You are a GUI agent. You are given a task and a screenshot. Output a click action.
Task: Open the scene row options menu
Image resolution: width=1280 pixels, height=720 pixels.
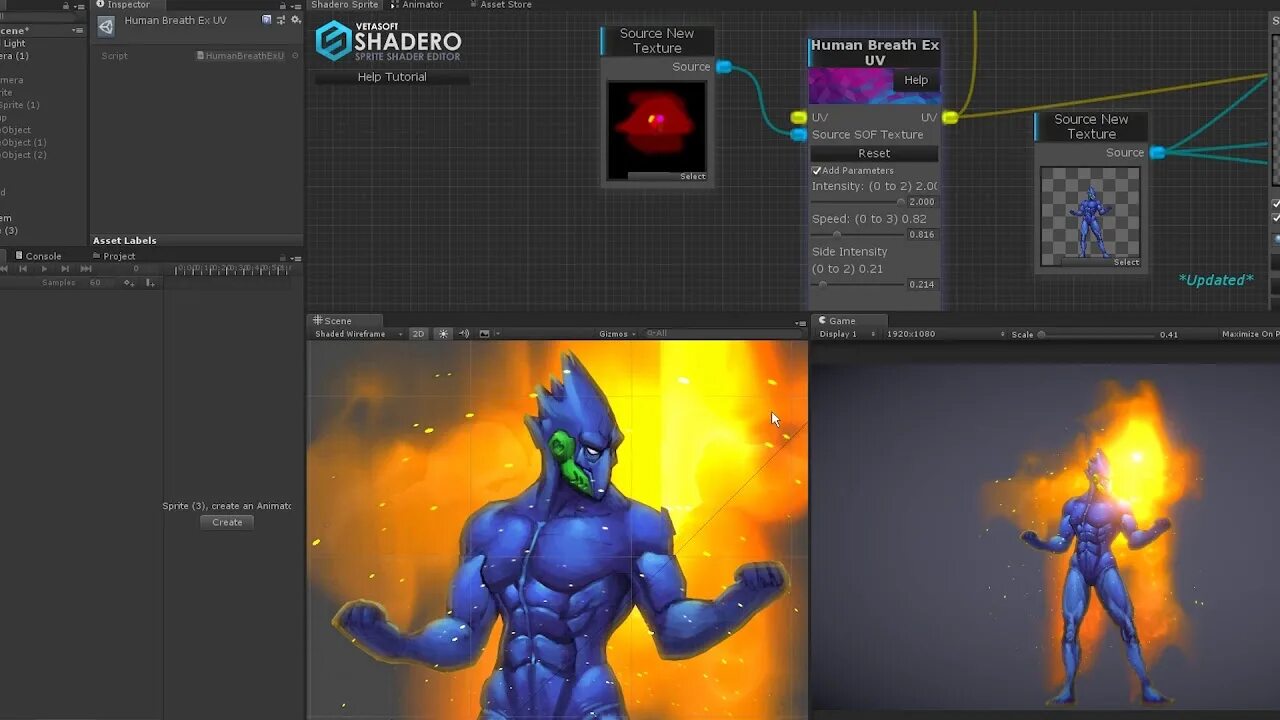78,31
